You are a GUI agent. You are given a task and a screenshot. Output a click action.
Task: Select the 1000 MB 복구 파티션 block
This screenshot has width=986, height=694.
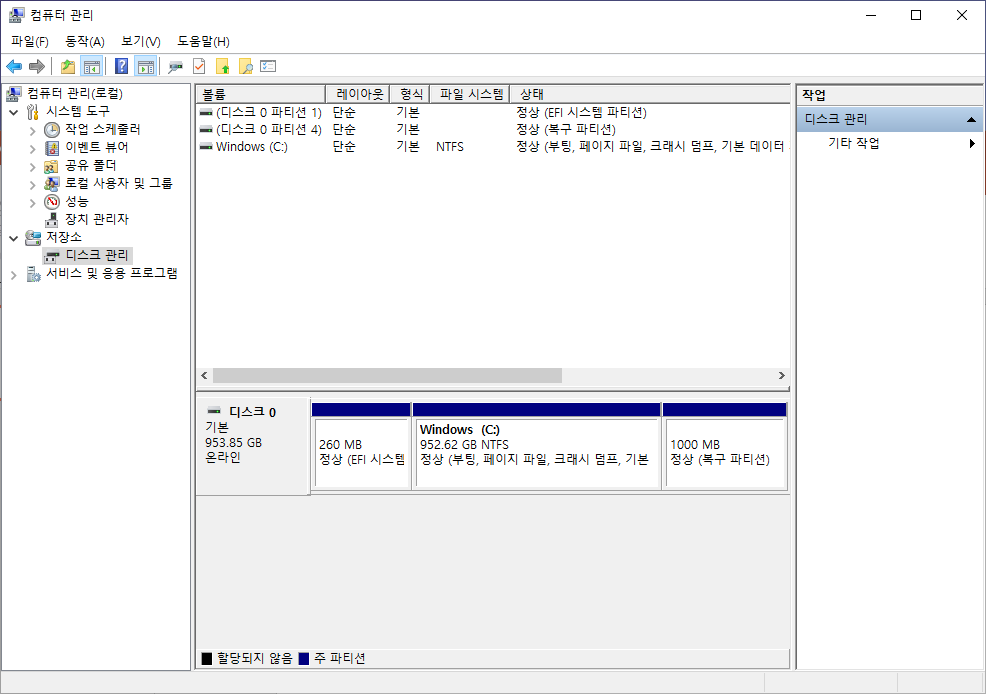tap(724, 446)
